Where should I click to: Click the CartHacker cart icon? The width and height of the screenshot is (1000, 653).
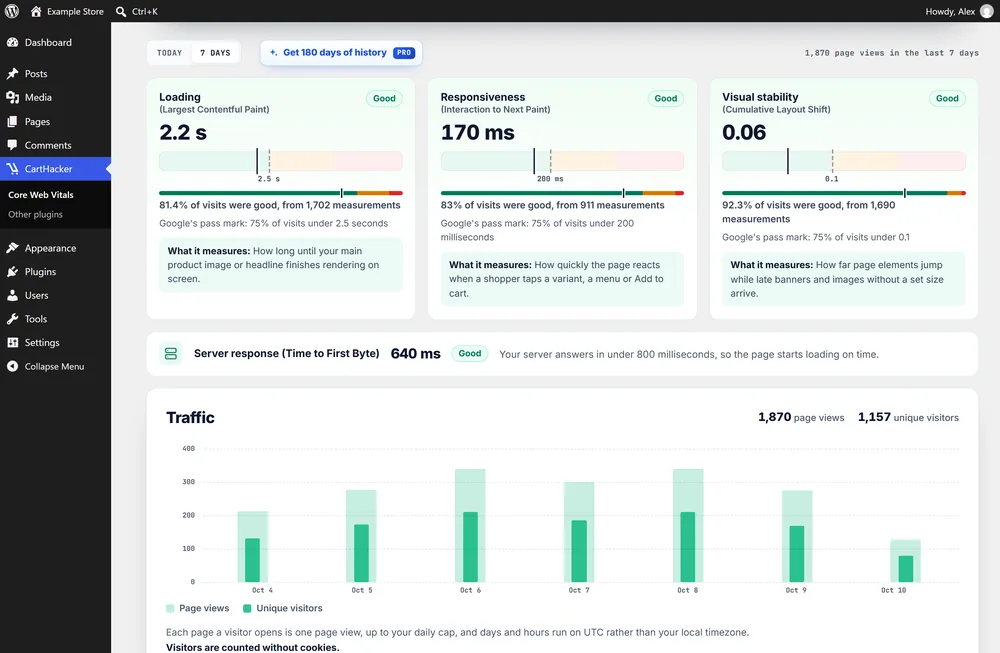[12, 168]
